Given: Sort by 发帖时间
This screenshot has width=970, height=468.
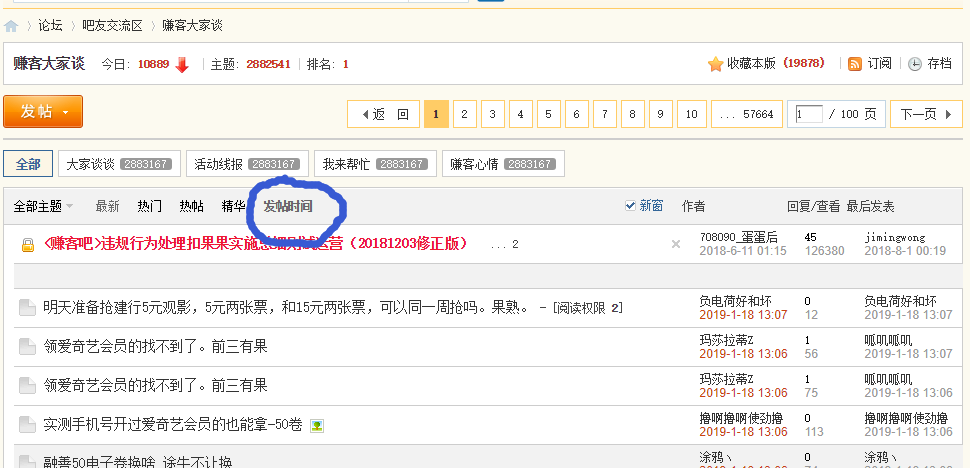Looking at the screenshot, I should click(x=288, y=206).
